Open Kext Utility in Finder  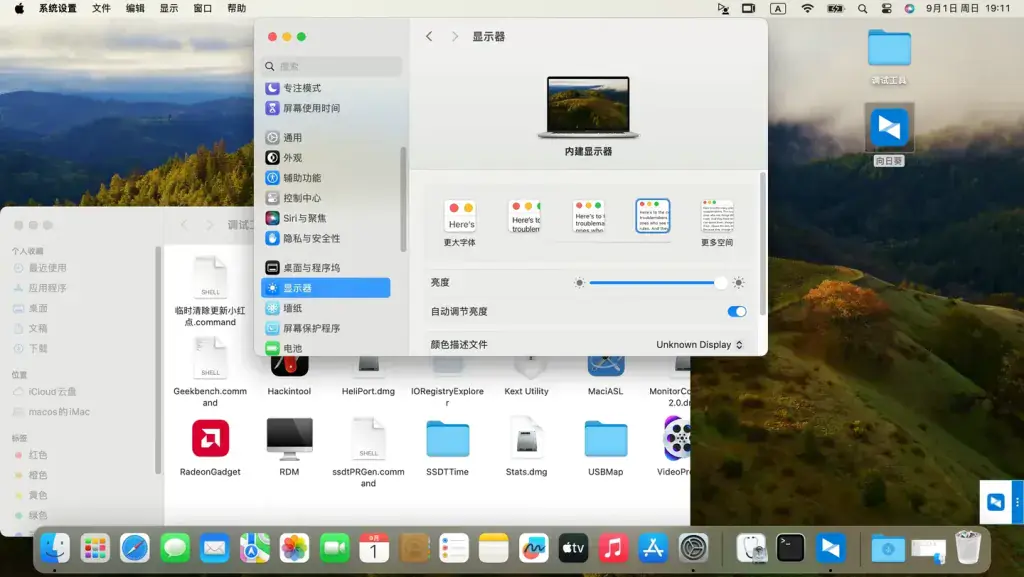526,377
